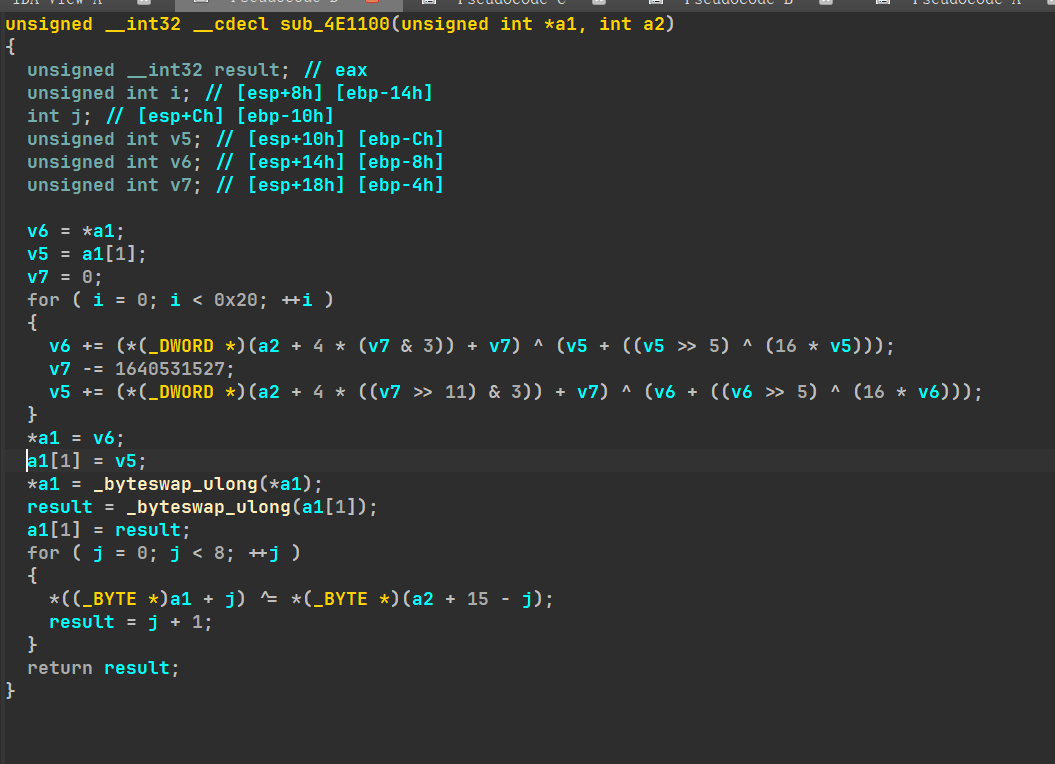Image resolution: width=1055 pixels, height=764 pixels.
Task: Close the Pseudocode-B tab
Action: point(826,3)
